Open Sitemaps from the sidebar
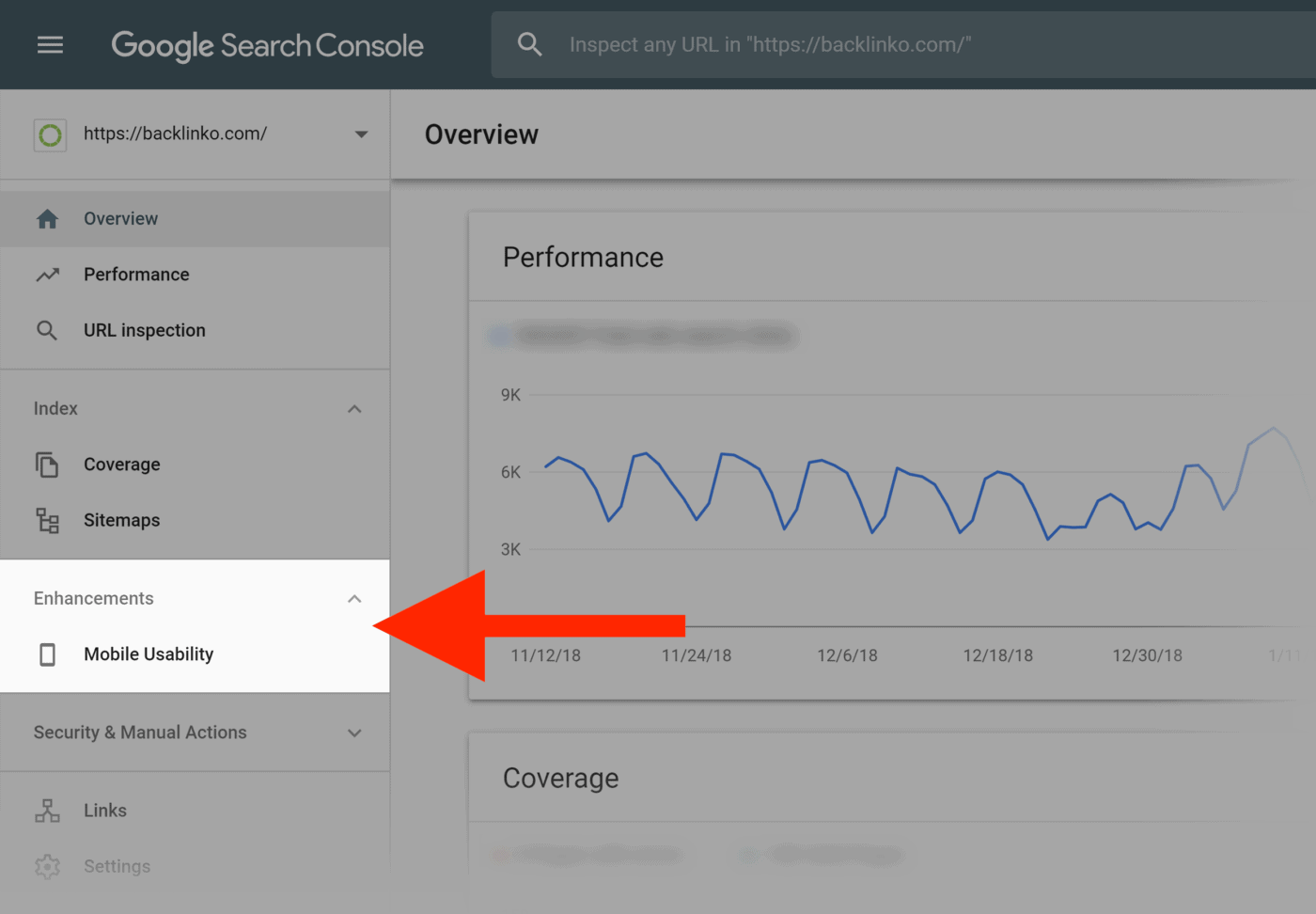The height and width of the screenshot is (914, 1316). pyautogui.click(x=195, y=520)
